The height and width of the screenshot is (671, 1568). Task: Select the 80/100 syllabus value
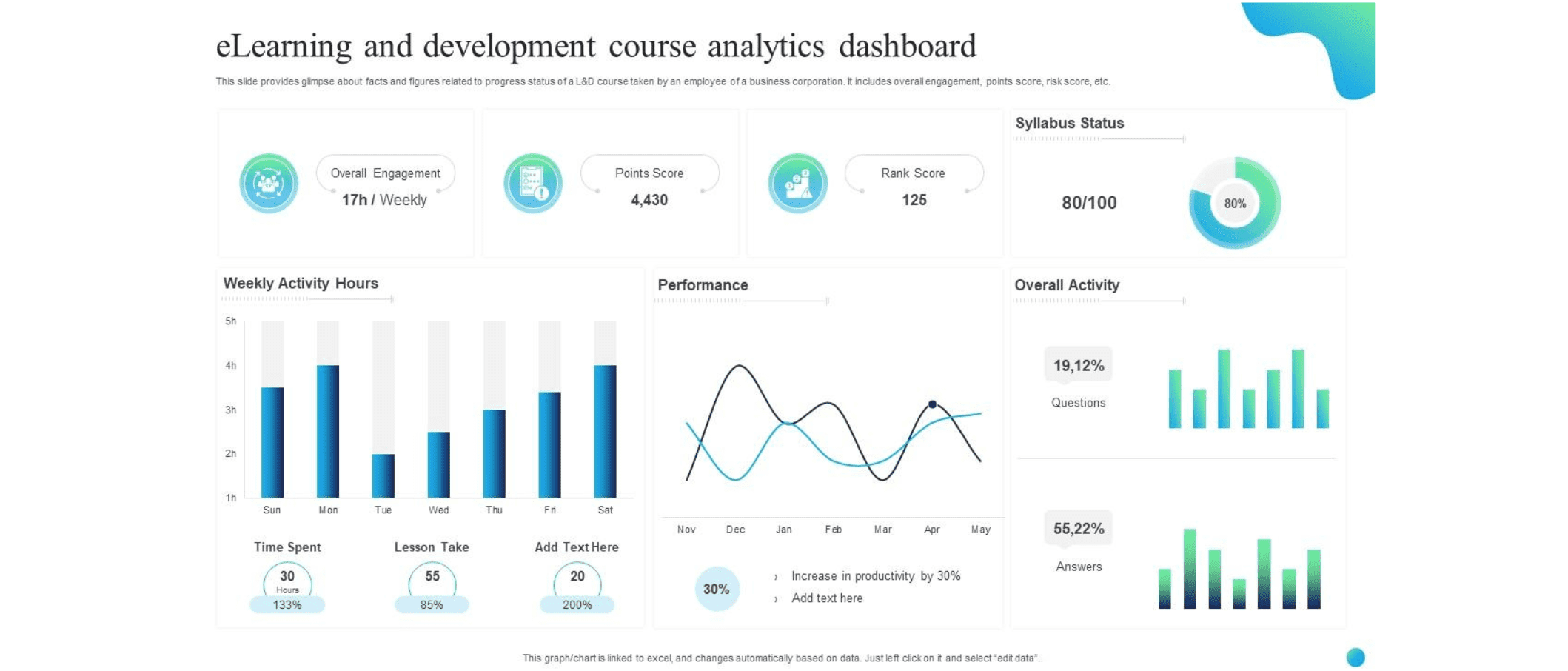1089,203
